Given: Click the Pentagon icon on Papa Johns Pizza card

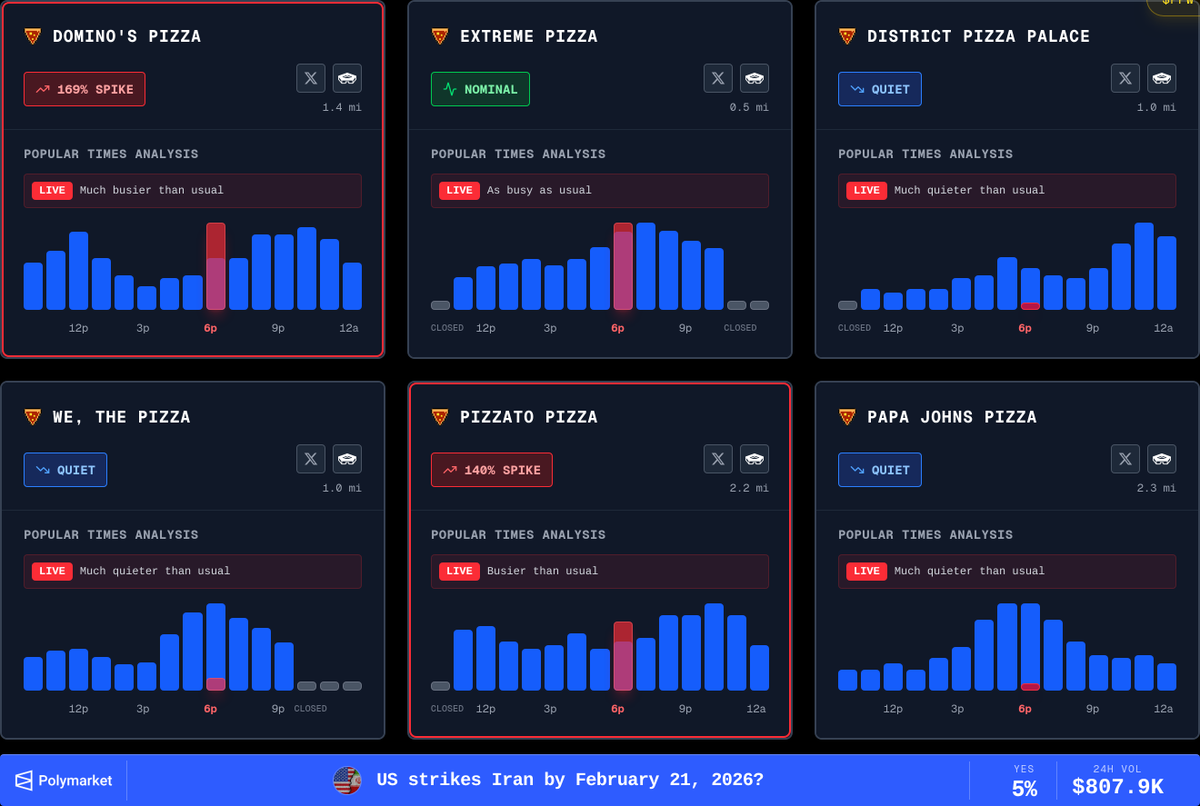Looking at the screenshot, I should [1162, 459].
